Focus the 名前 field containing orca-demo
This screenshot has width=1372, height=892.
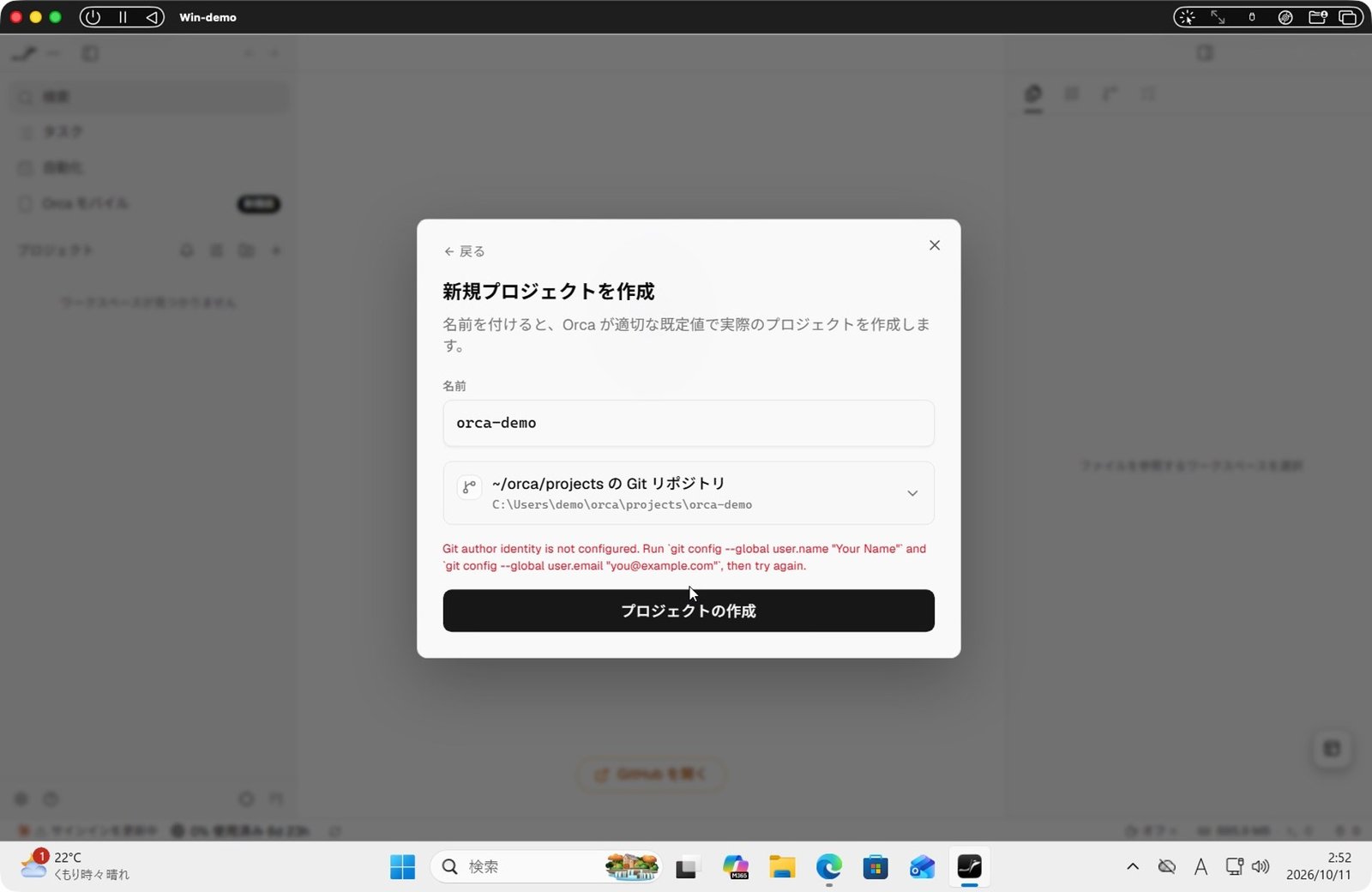tap(689, 423)
